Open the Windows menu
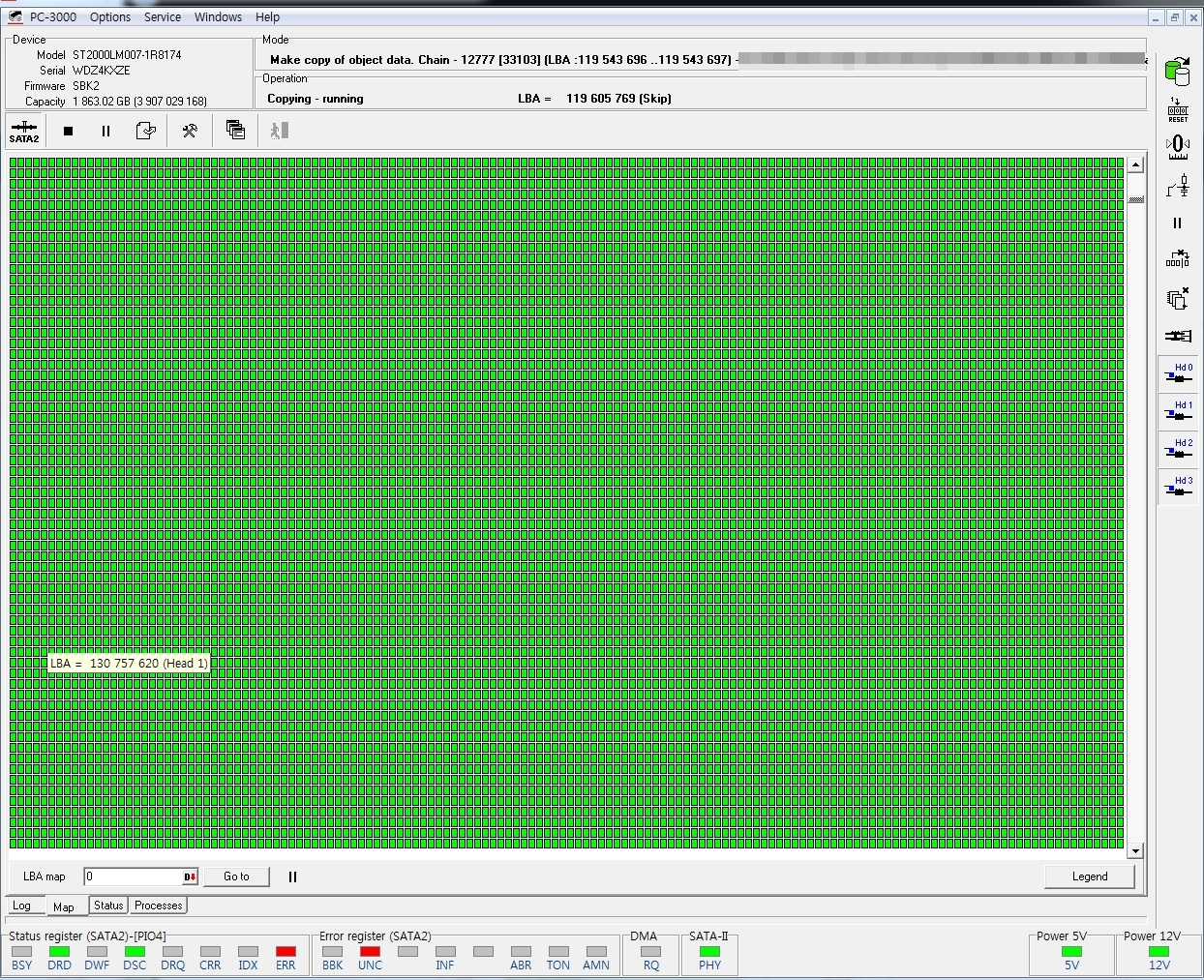Image resolution: width=1204 pixels, height=980 pixels. [218, 16]
